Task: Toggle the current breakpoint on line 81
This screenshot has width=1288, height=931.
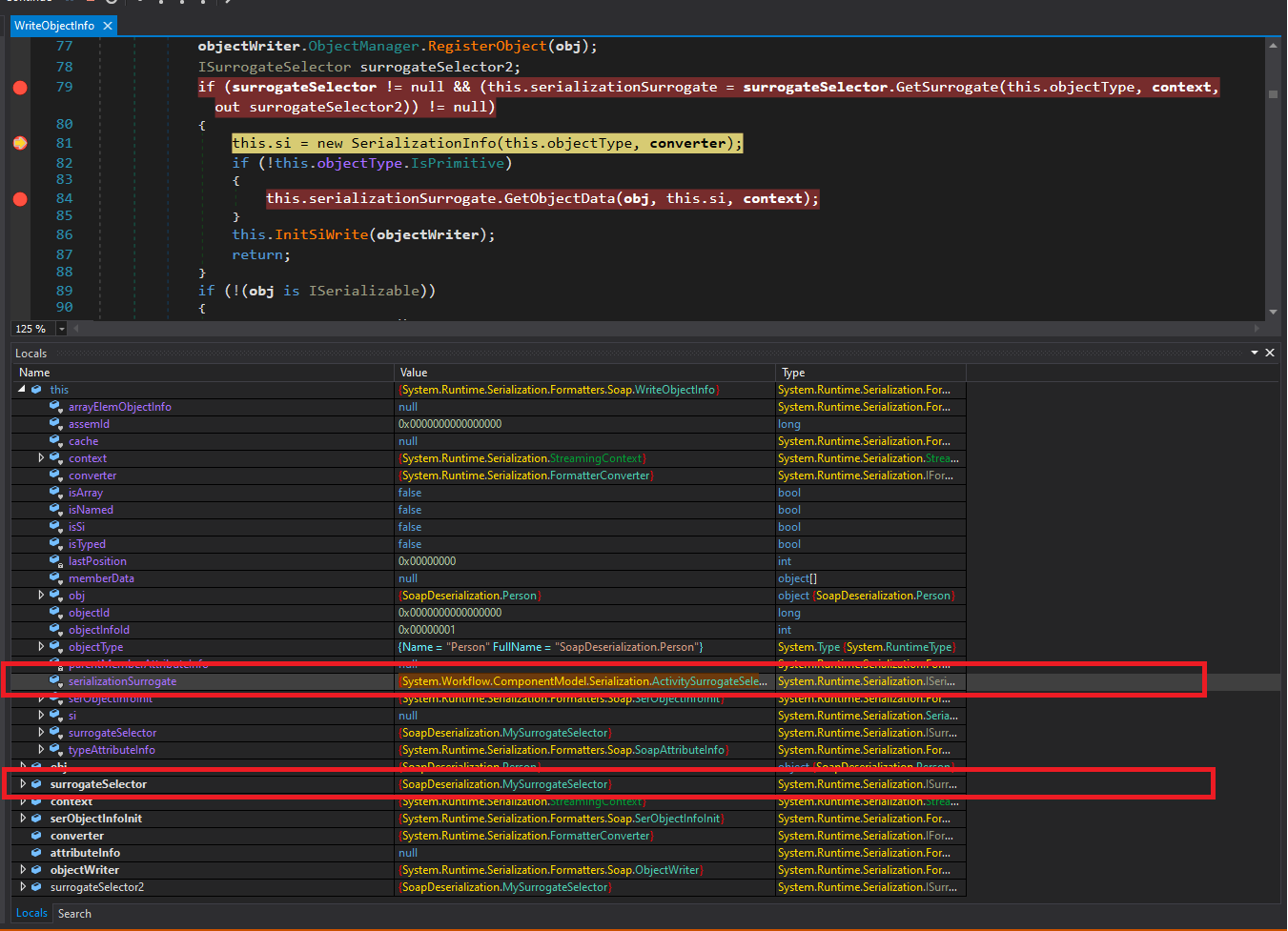Action: click(x=20, y=143)
